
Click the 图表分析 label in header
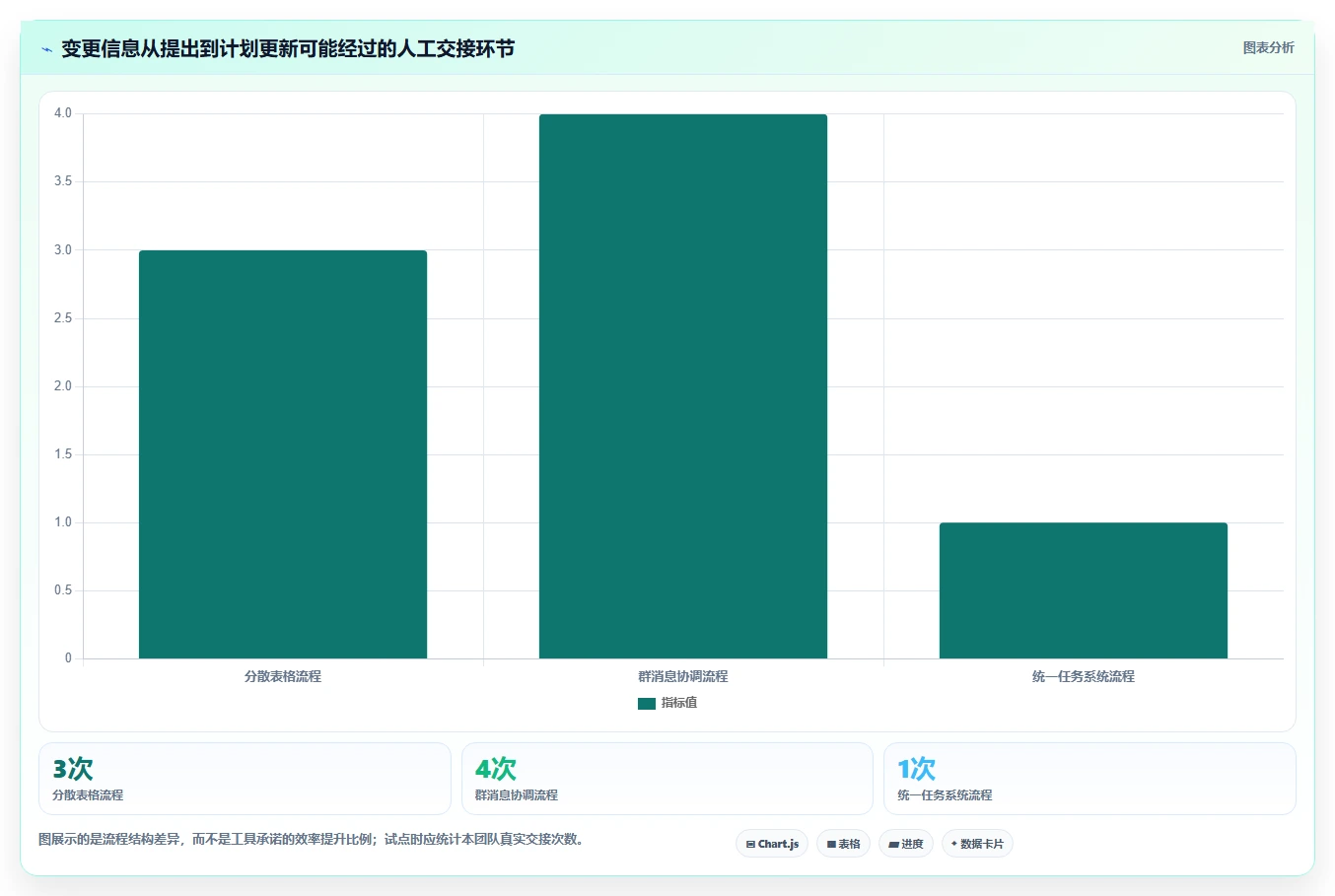[x=1268, y=47]
